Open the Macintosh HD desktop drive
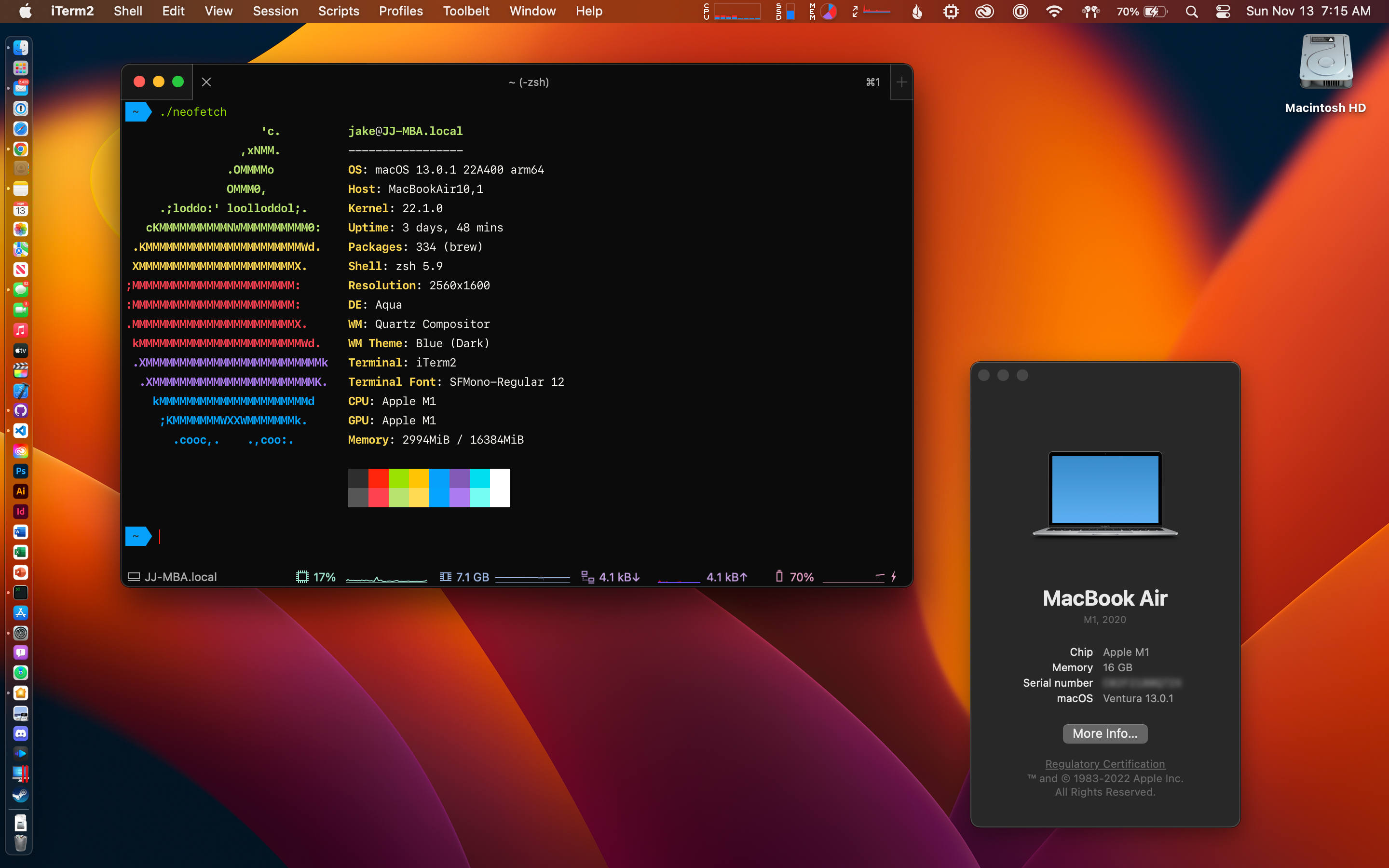 pyautogui.click(x=1325, y=63)
